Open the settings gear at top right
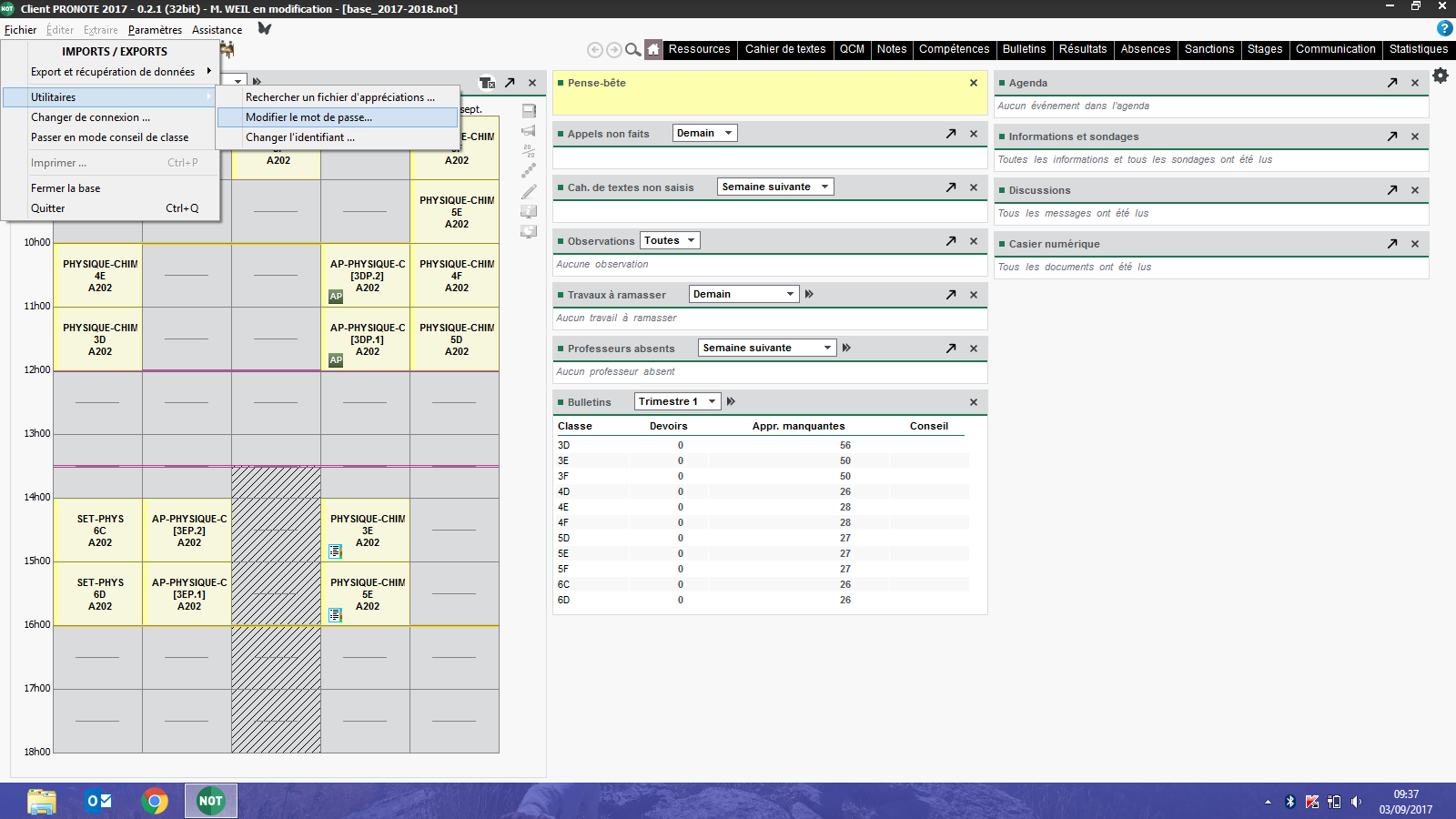 click(x=1441, y=76)
